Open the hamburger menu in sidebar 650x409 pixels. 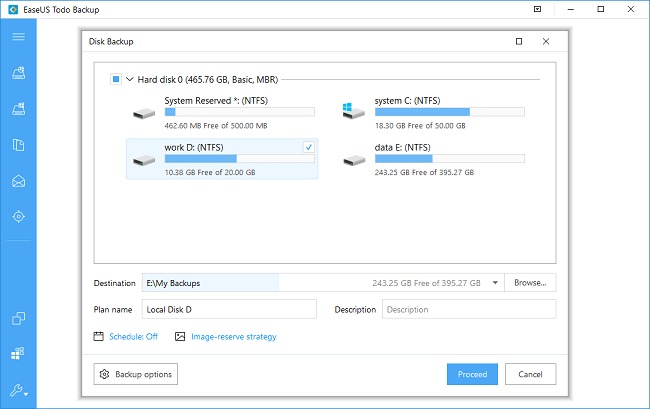(x=18, y=37)
